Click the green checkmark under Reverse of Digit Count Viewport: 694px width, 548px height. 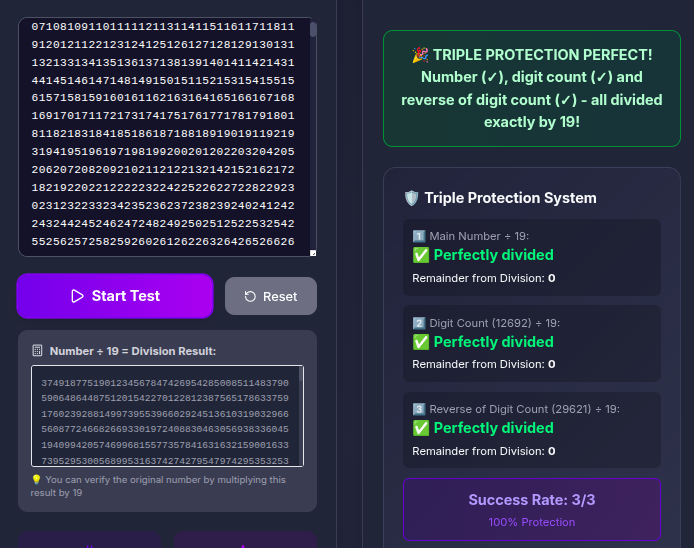(x=421, y=428)
